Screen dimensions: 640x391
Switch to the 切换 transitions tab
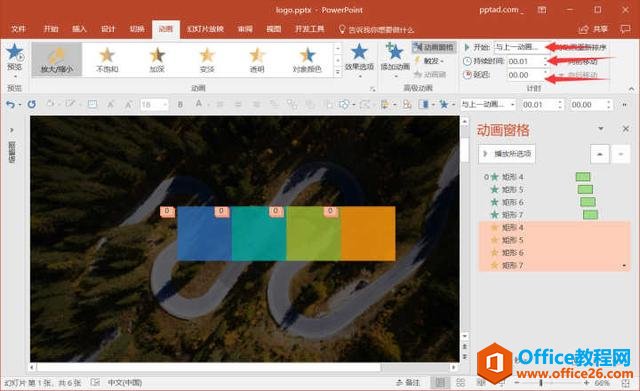click(137, 29)
